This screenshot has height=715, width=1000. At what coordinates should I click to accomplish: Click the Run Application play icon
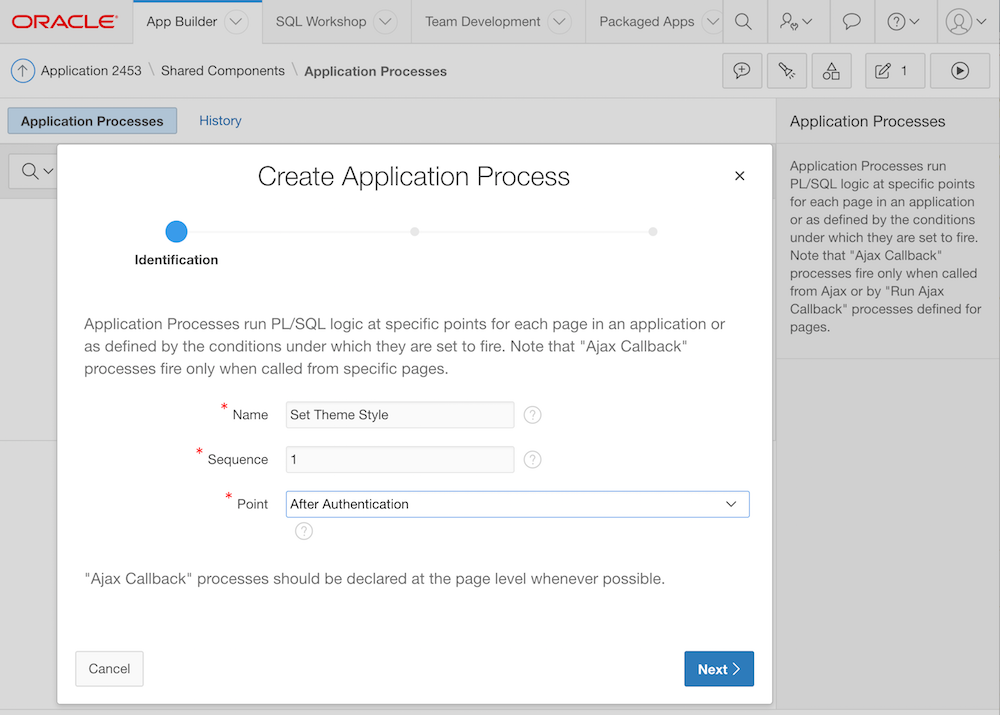959,71
